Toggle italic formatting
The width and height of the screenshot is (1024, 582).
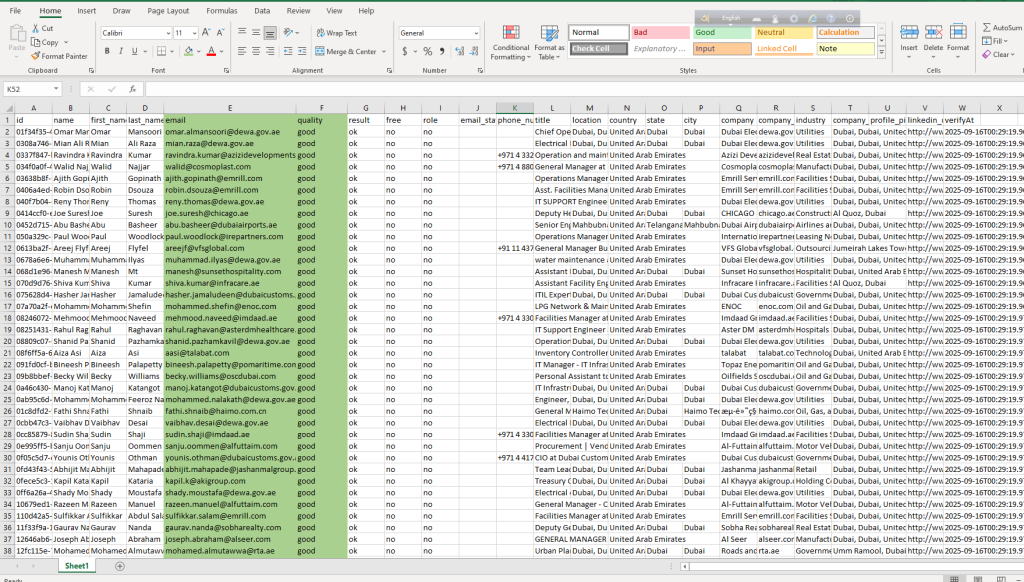pyautogui.click(x=120, y=52)
